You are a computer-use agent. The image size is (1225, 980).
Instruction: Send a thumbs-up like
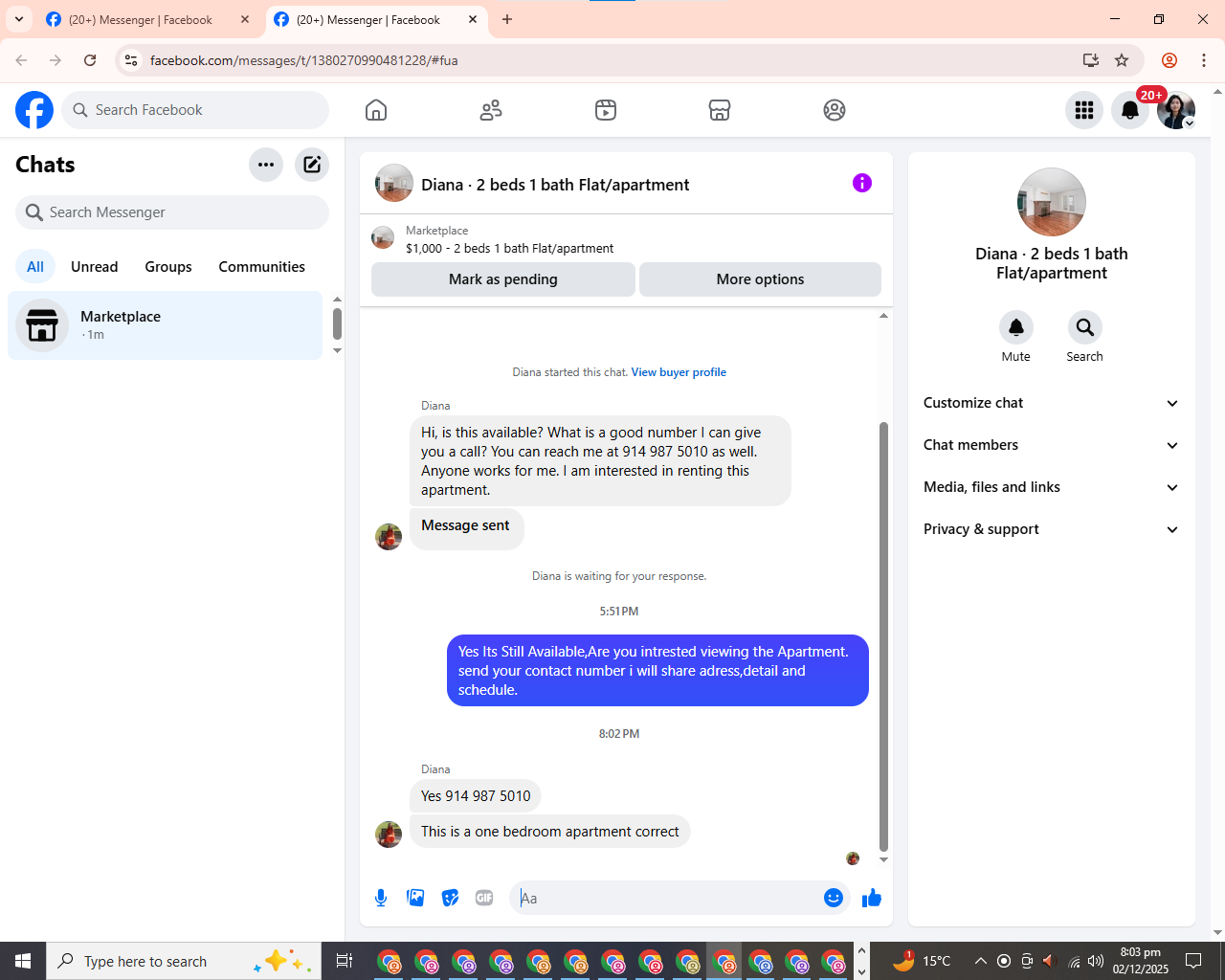pyautogui.click(x=872, y=898)
